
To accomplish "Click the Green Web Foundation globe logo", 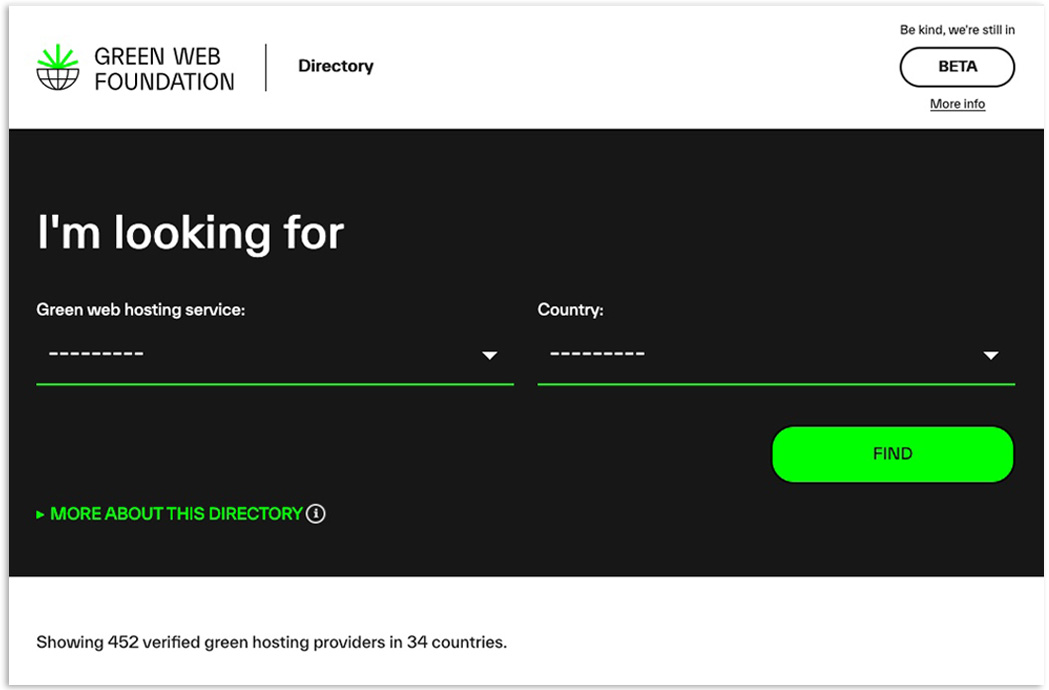I will coord(58,67).
